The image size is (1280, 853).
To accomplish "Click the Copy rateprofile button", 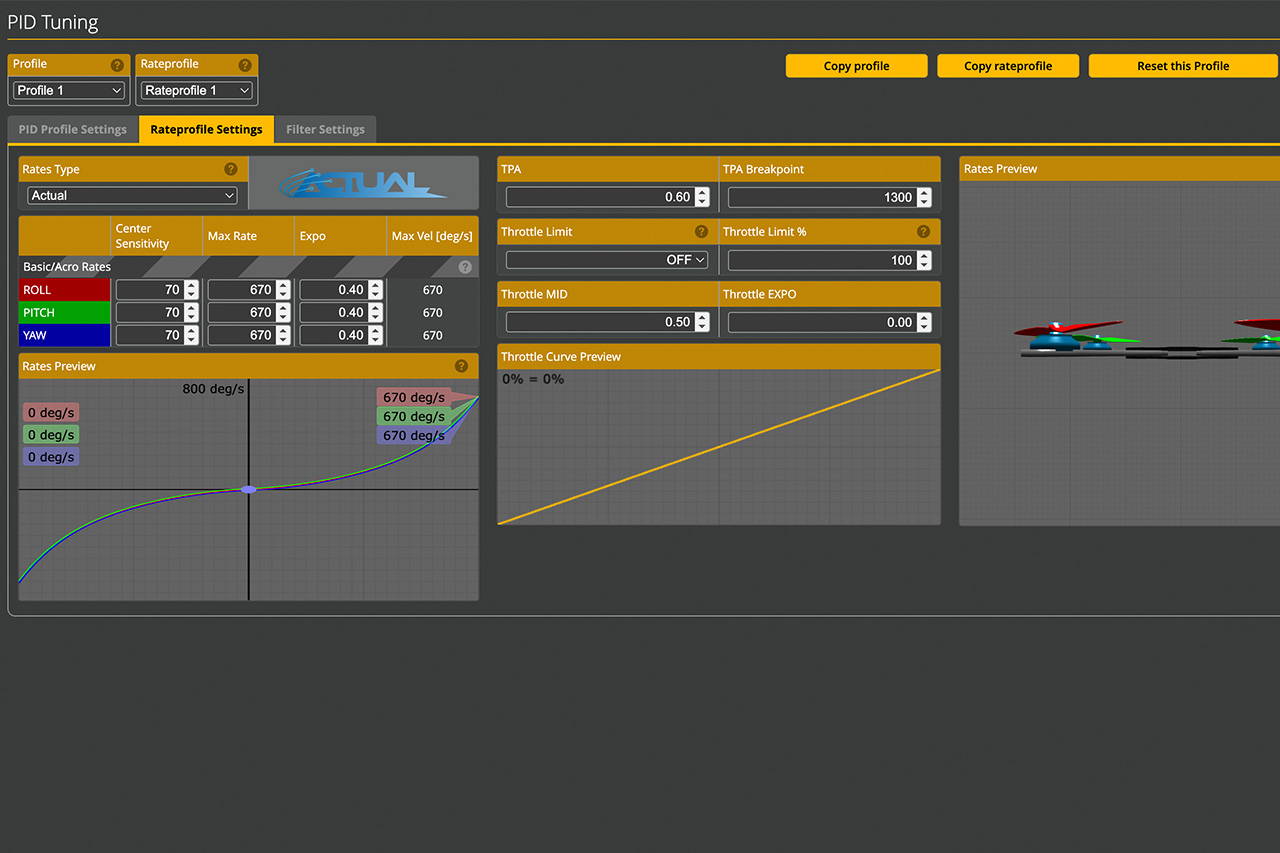I will pos(1008,66).
